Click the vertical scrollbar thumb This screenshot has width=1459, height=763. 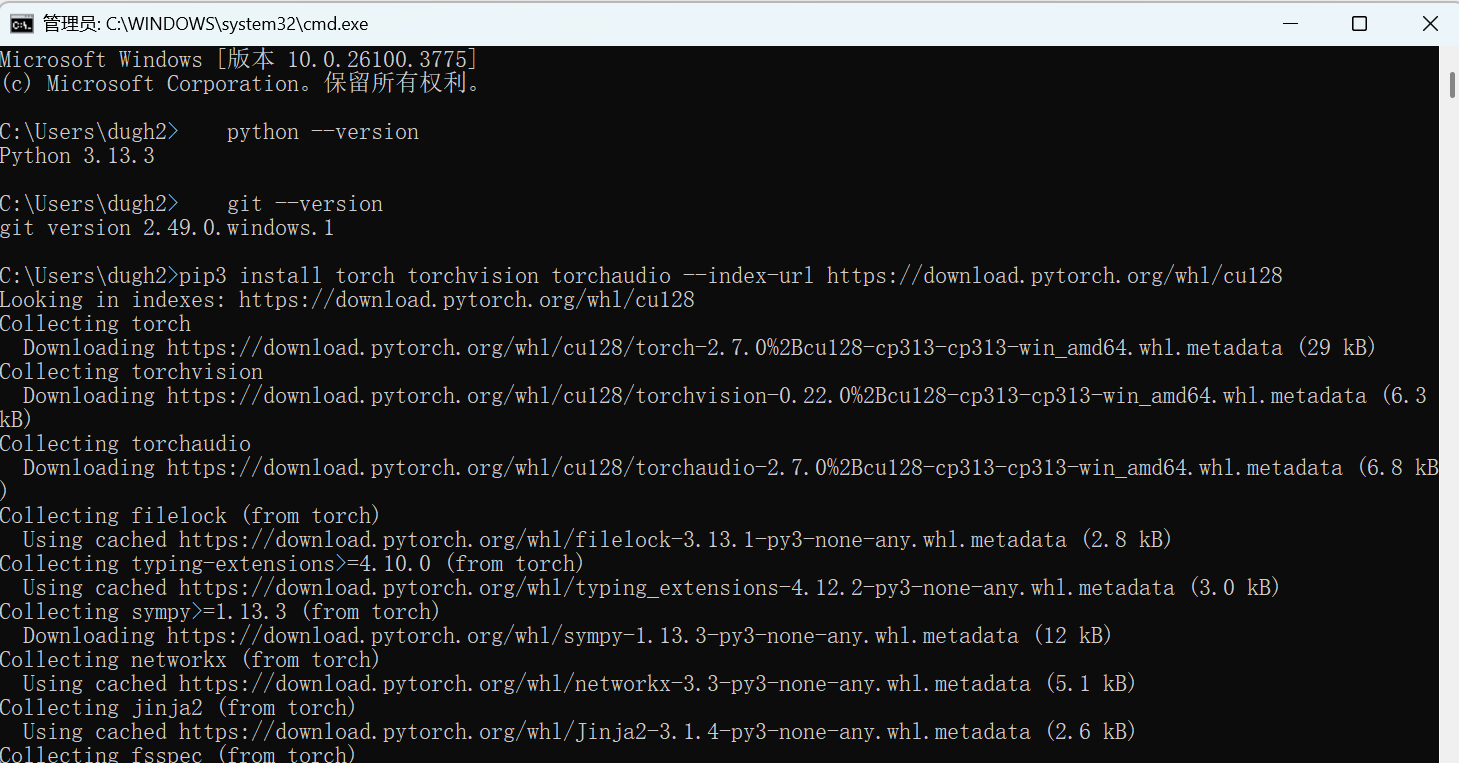[x=1451, y=85]
